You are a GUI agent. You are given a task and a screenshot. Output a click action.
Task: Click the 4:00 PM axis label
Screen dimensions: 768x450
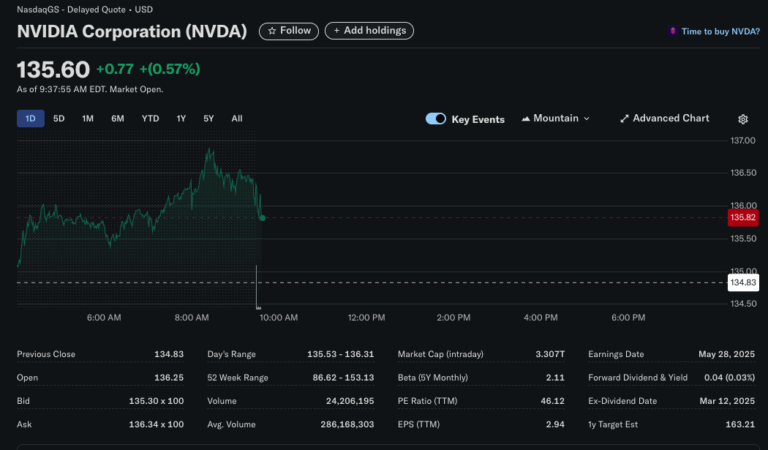point(540,318)
